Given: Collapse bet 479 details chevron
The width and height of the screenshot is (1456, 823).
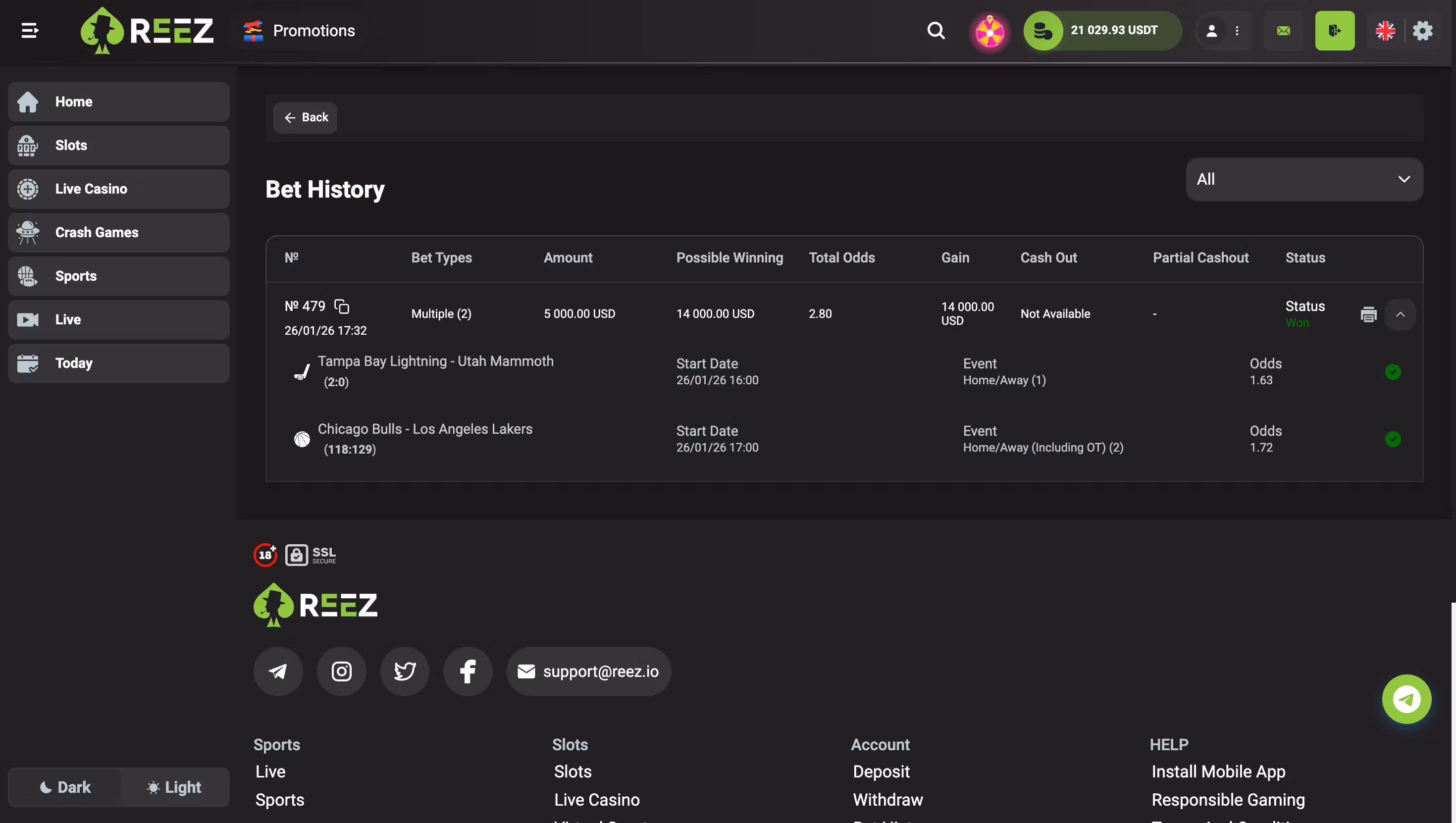Looking at the screenshot, I should click(x=1401, y=314).
